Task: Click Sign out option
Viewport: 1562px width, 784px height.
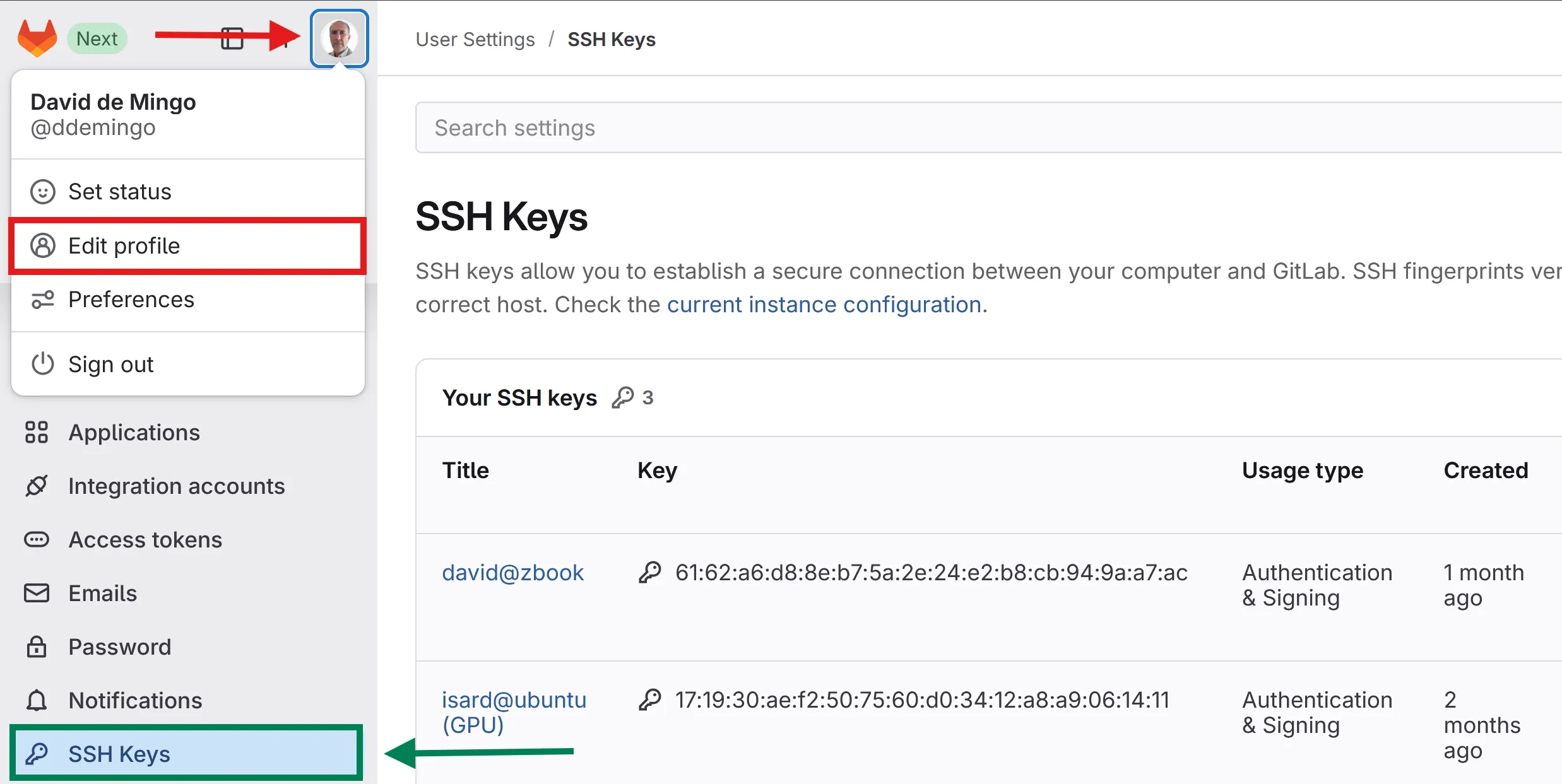Action: tap(110, 365)
